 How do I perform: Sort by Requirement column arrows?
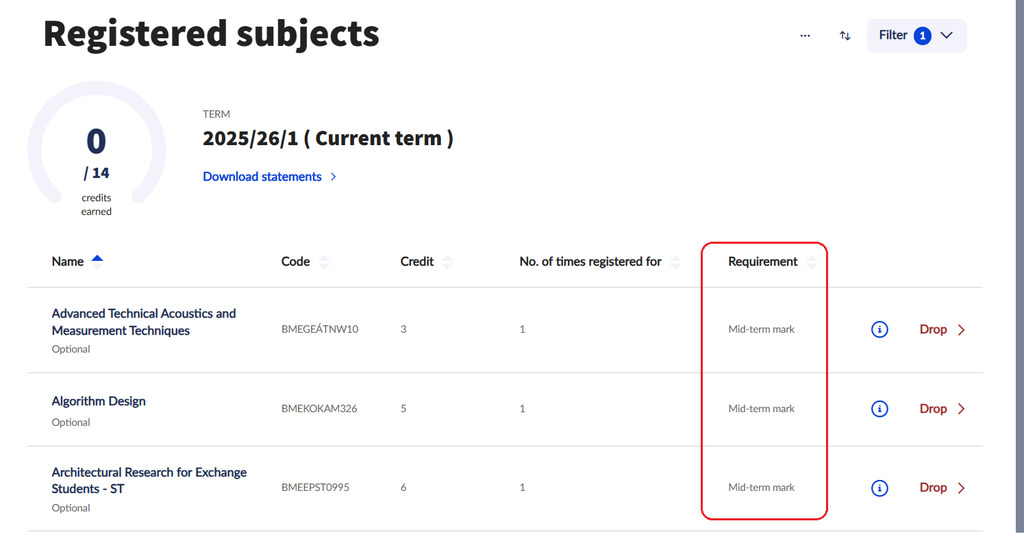(811, 262)
